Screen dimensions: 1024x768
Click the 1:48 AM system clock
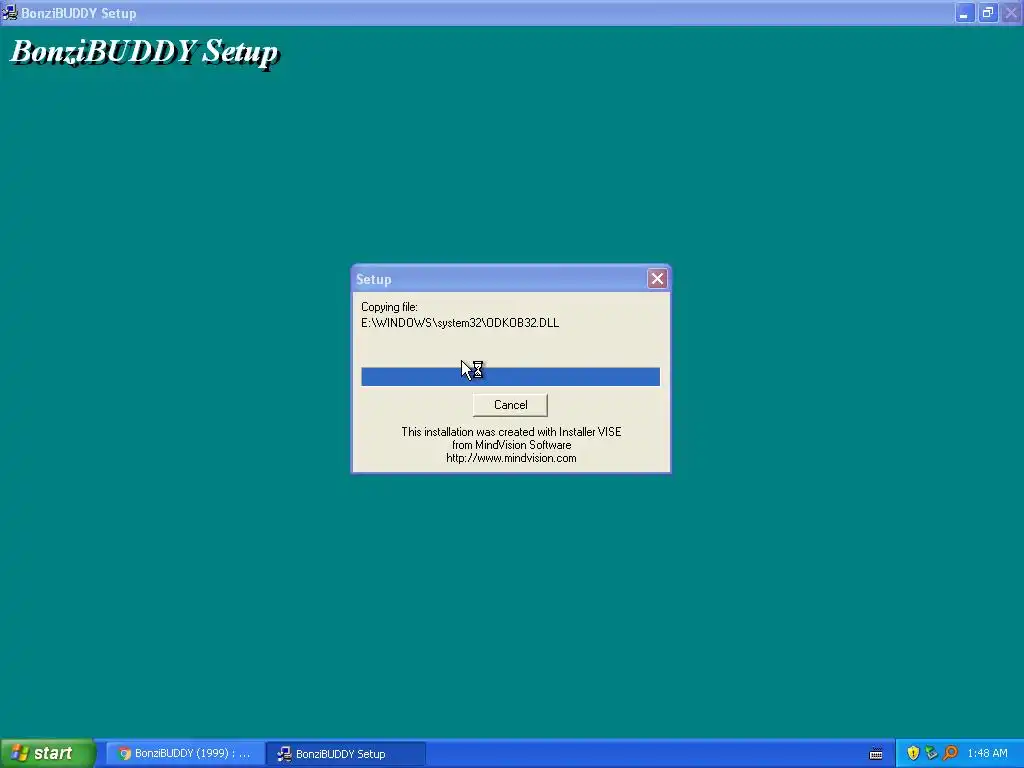[987, 754]
